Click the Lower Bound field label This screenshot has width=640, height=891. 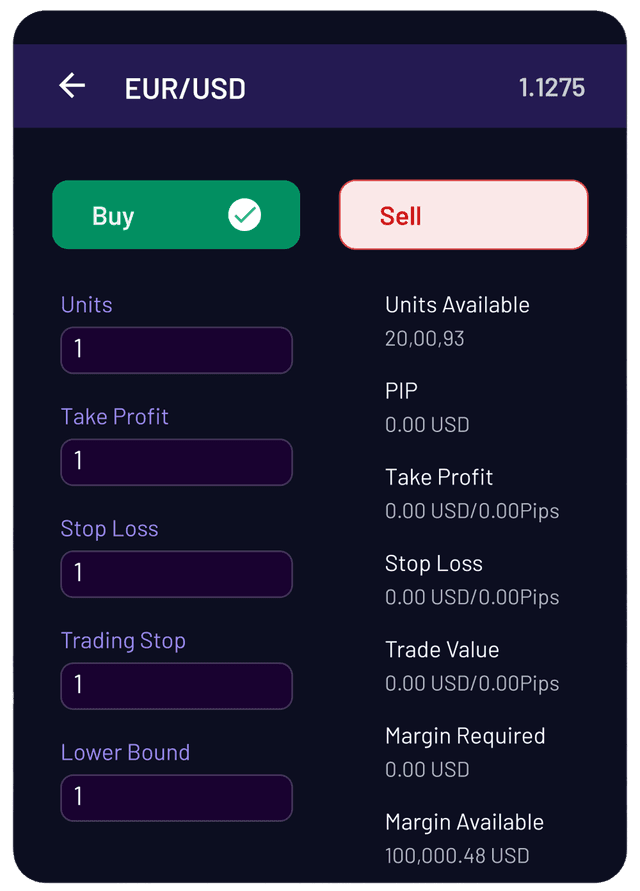pyautogui.click(x=125, y=753)
